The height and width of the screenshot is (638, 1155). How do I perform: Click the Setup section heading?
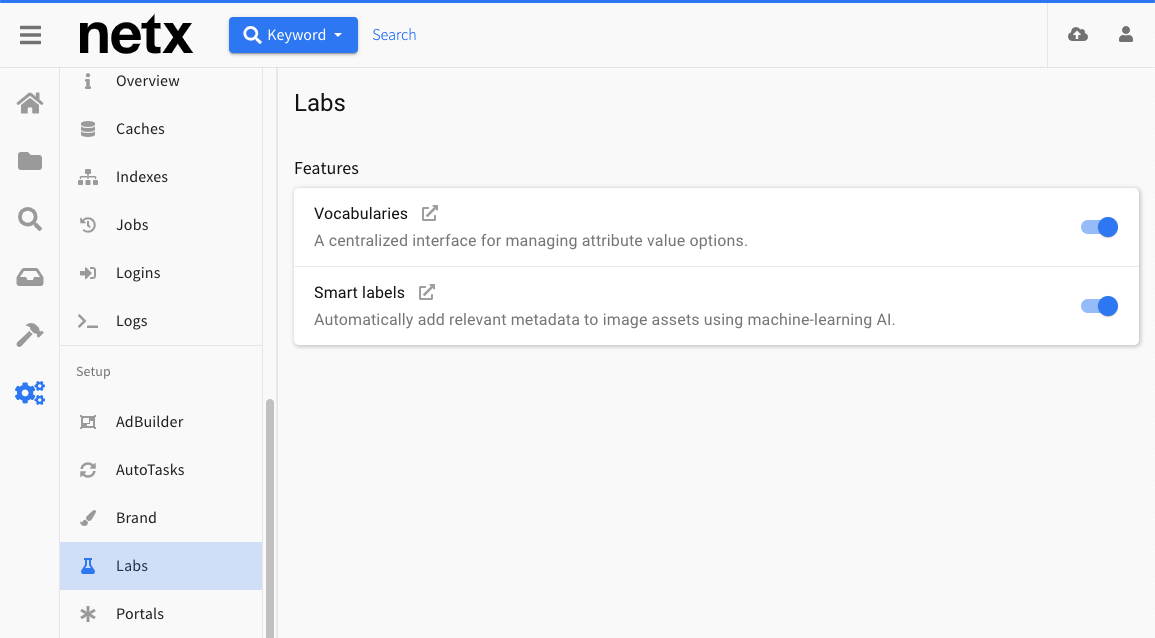pyautogui.click(x=94, y=371)
